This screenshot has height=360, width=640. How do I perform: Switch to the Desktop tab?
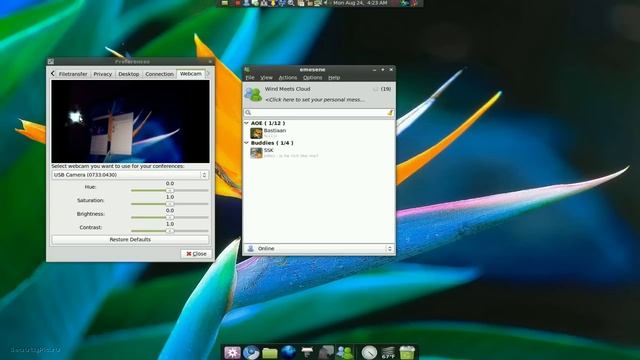coord(129,74)
